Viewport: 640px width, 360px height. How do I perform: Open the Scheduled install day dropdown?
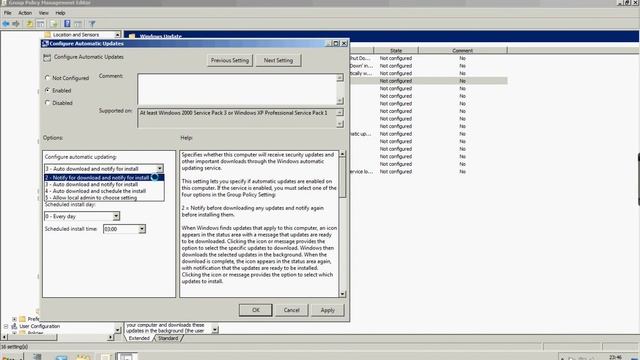pos(116,216)
